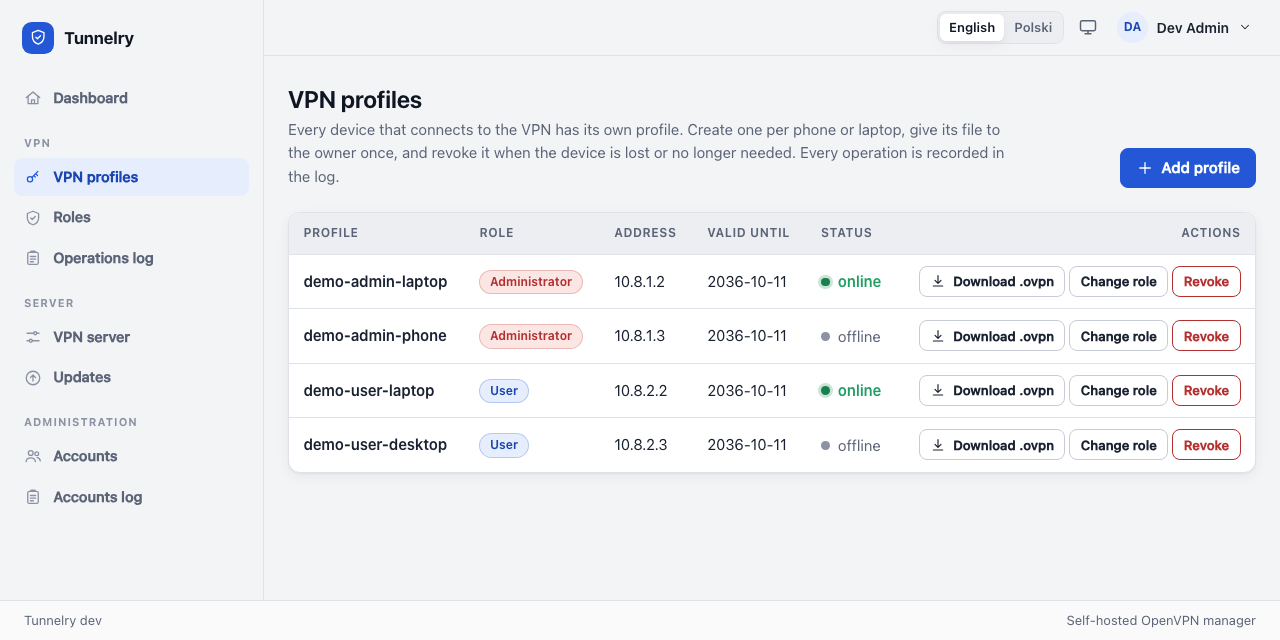
Task: Open Operations log in sidebar
Action: (x=131, y=258)
